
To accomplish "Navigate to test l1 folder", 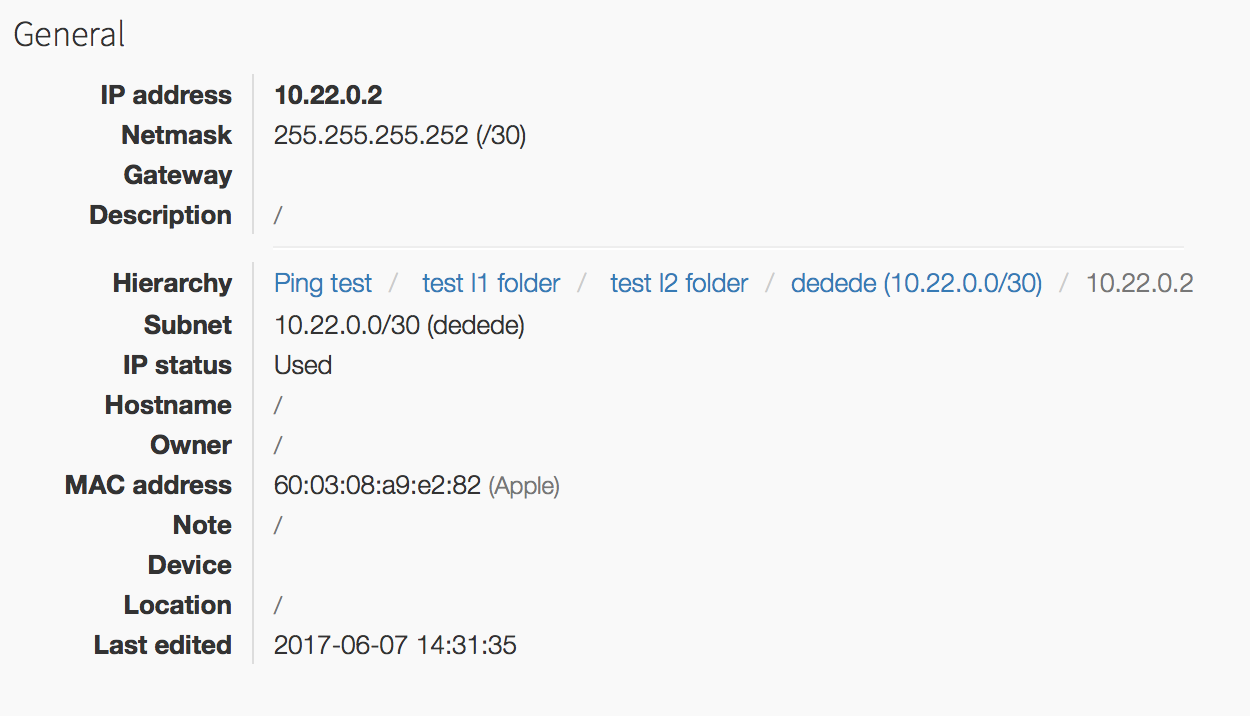I will coord(490,283).
